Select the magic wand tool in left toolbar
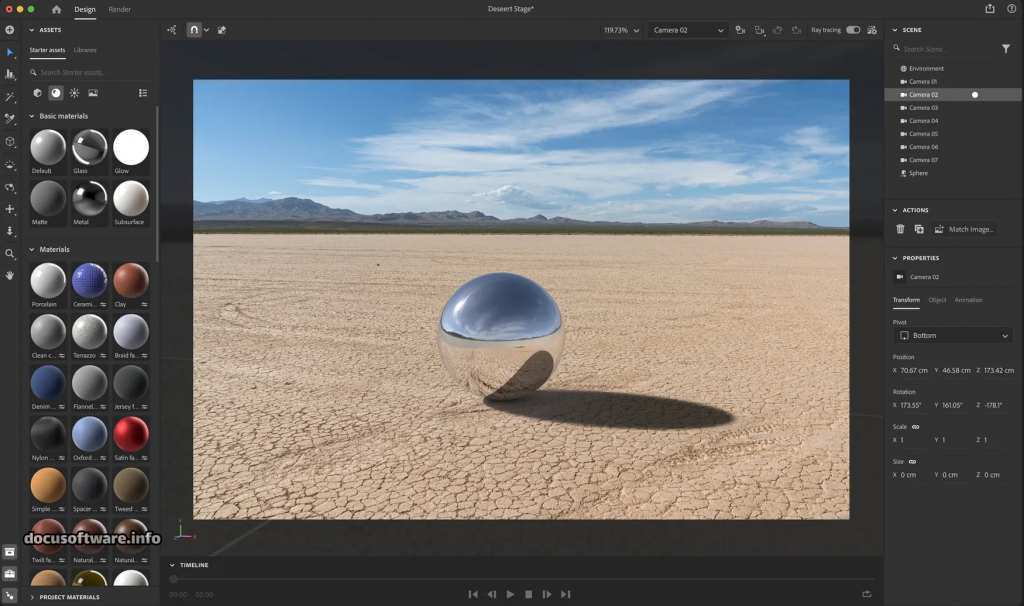The width and height of the screenshot is (1024, 606). pos(10,97)
